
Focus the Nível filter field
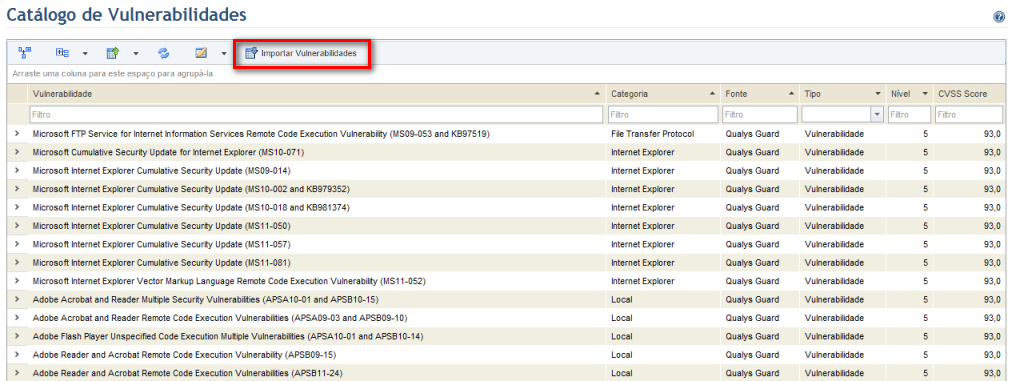(909, 114)
